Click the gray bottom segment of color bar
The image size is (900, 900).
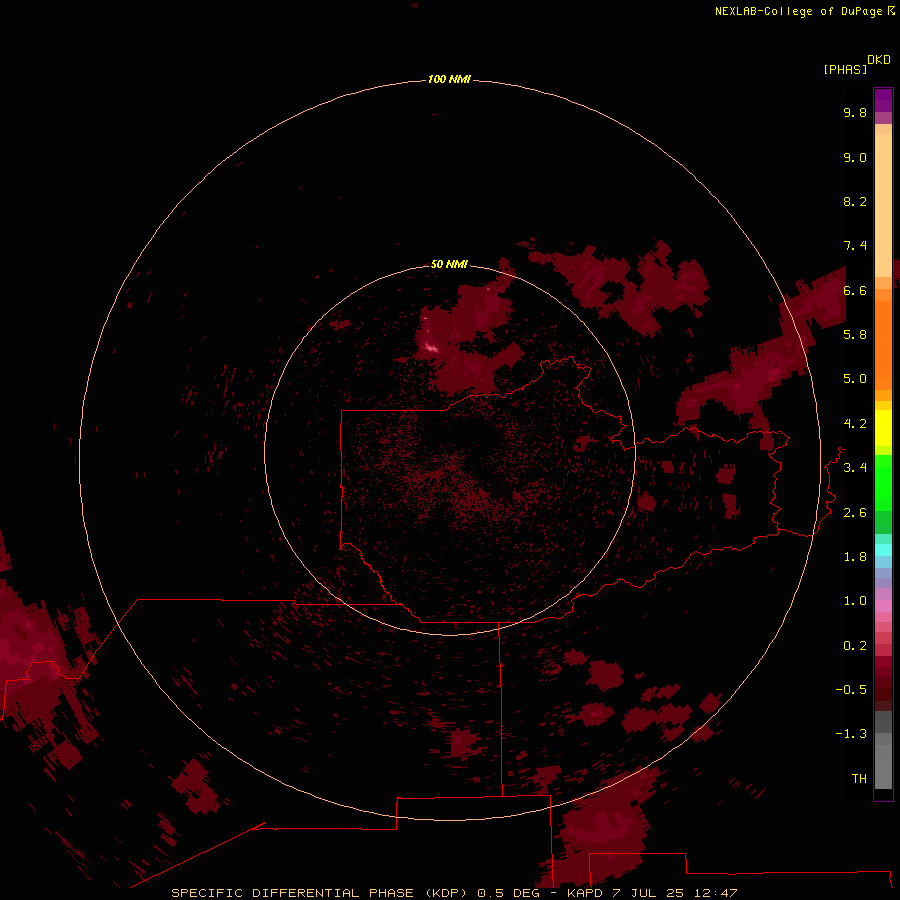[x=883, y=763]
